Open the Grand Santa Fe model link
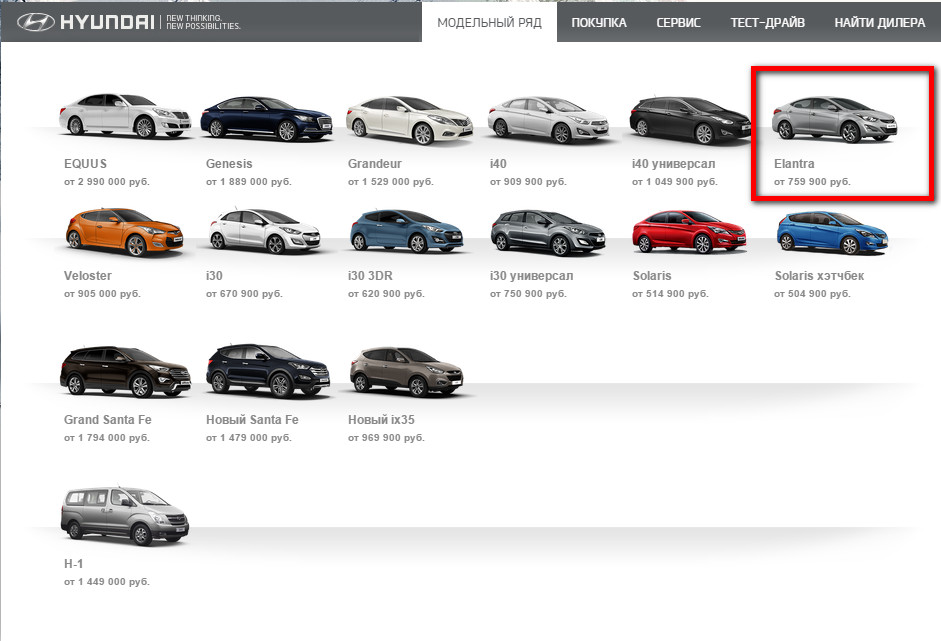 pos(107,420)
